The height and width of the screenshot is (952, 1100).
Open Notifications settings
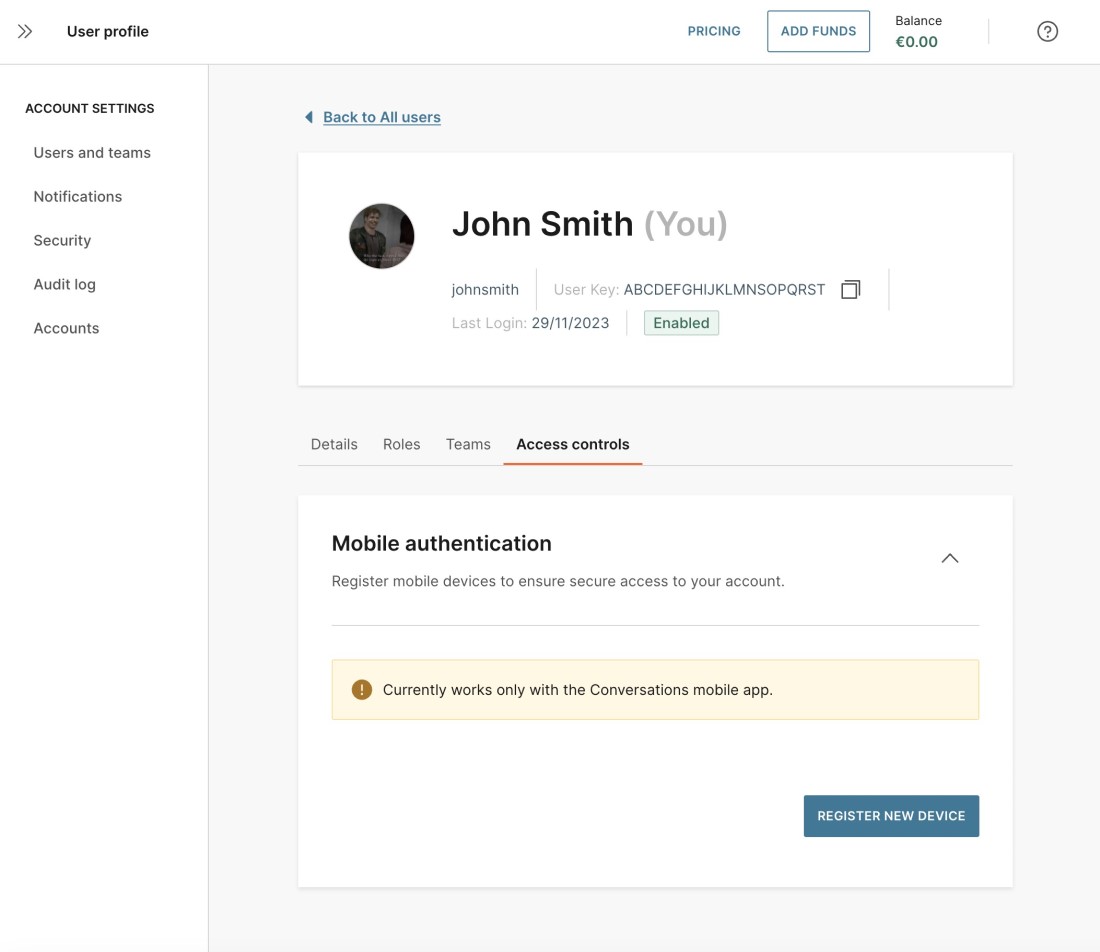click(78, 196)
